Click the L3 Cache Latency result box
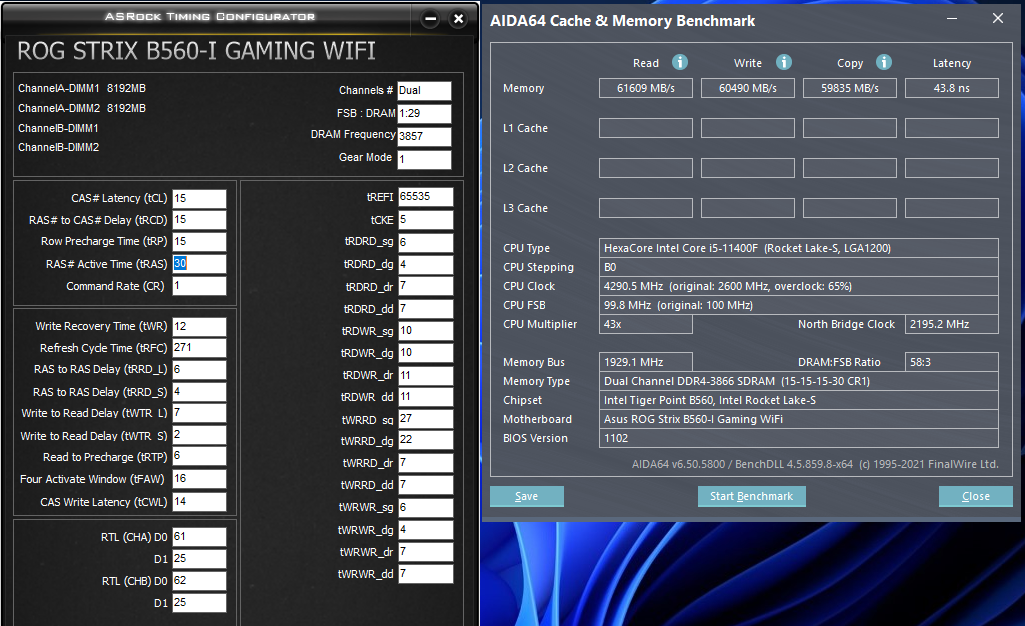 952,208
